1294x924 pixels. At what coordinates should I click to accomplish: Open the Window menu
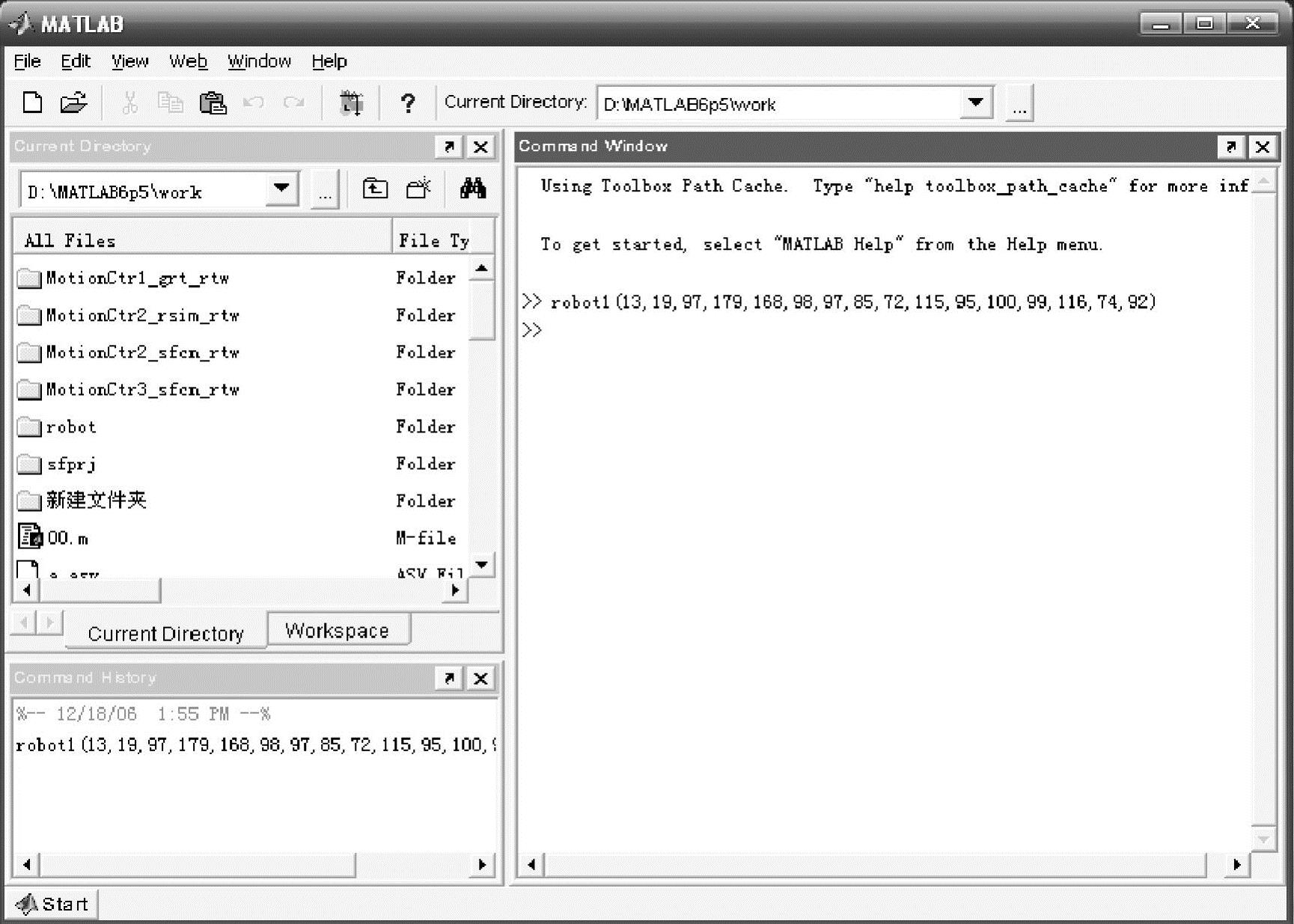pyautogui.click(x=259, y=61)
